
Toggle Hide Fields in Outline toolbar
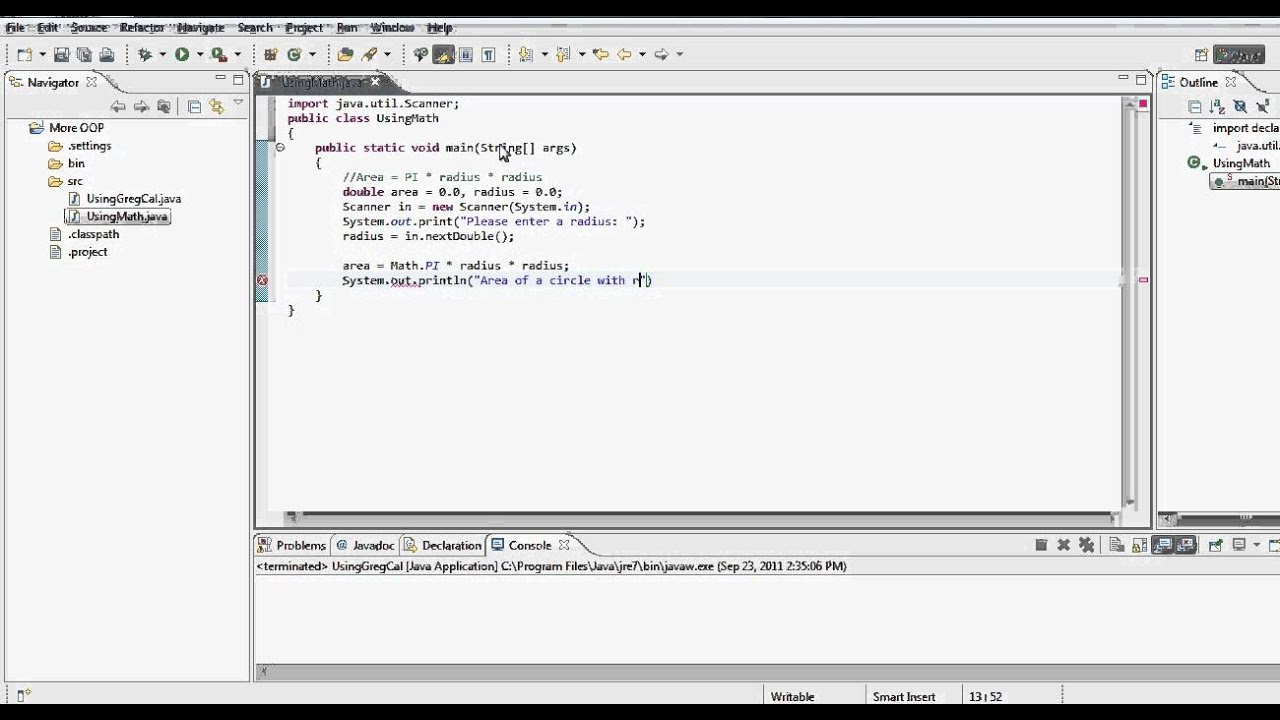1240,107
